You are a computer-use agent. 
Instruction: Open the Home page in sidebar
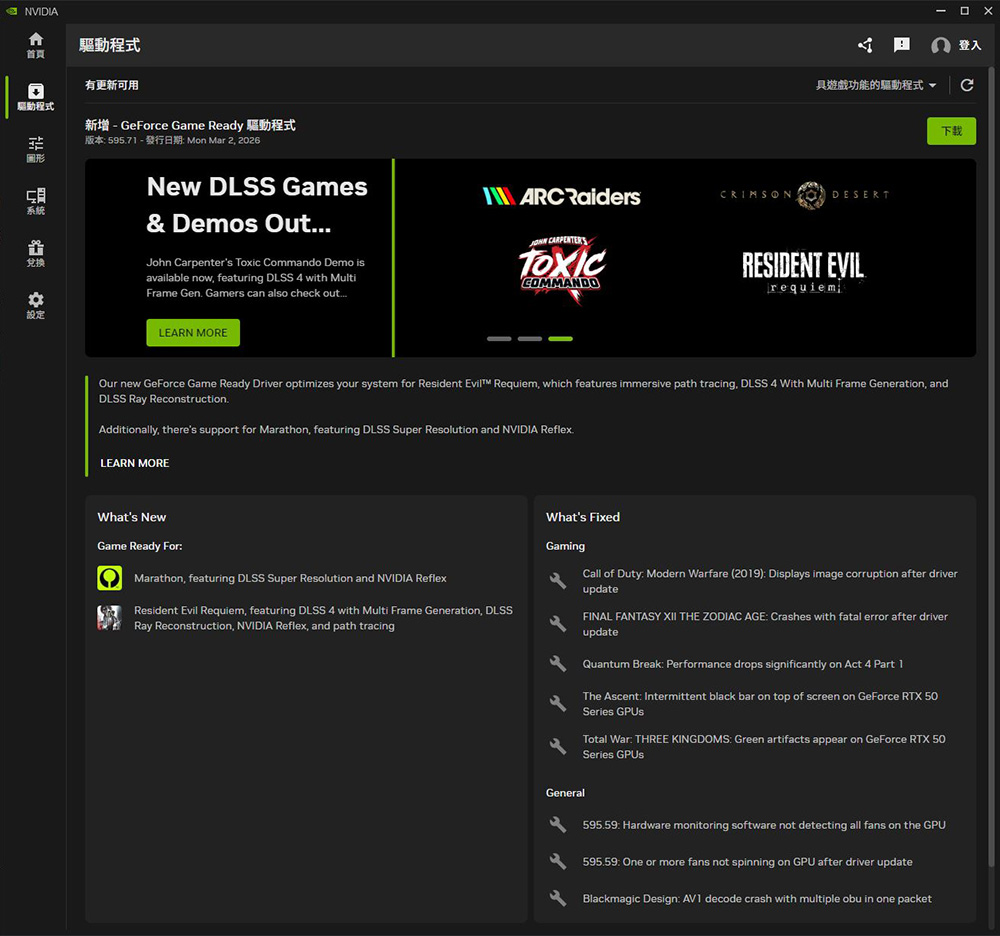coord(36,45)
